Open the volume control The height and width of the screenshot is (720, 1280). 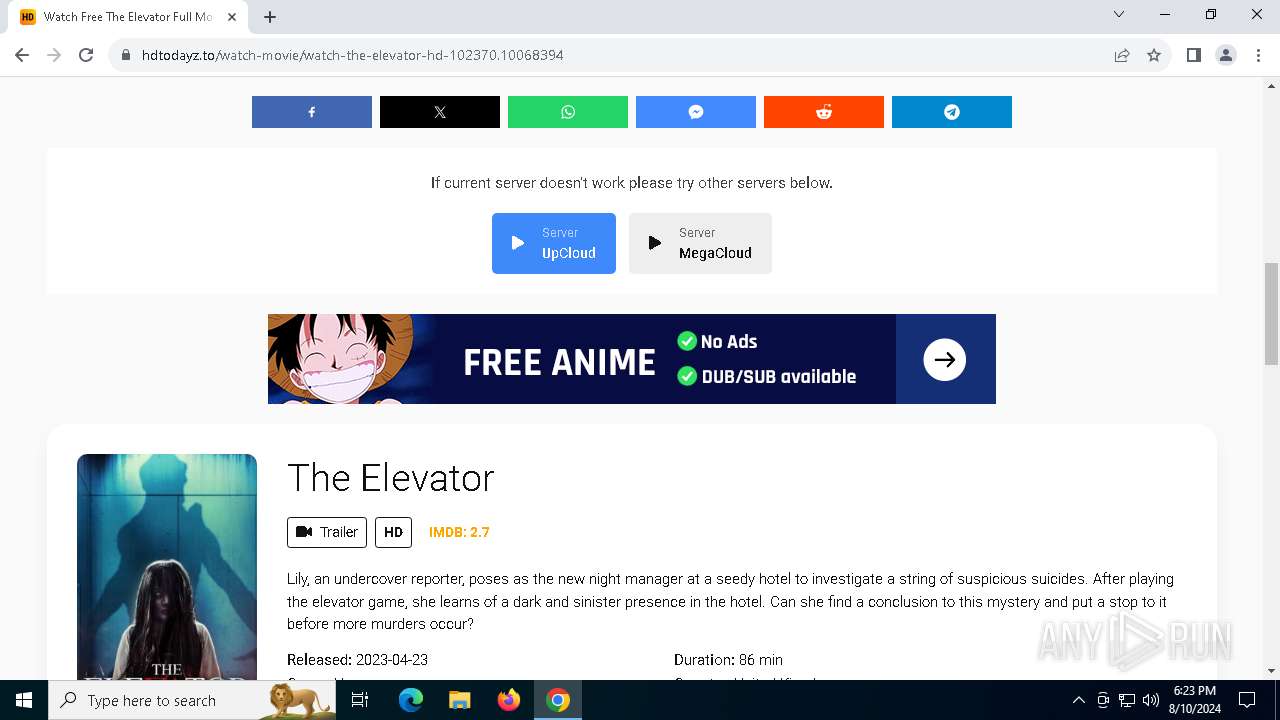(1151, 700)
